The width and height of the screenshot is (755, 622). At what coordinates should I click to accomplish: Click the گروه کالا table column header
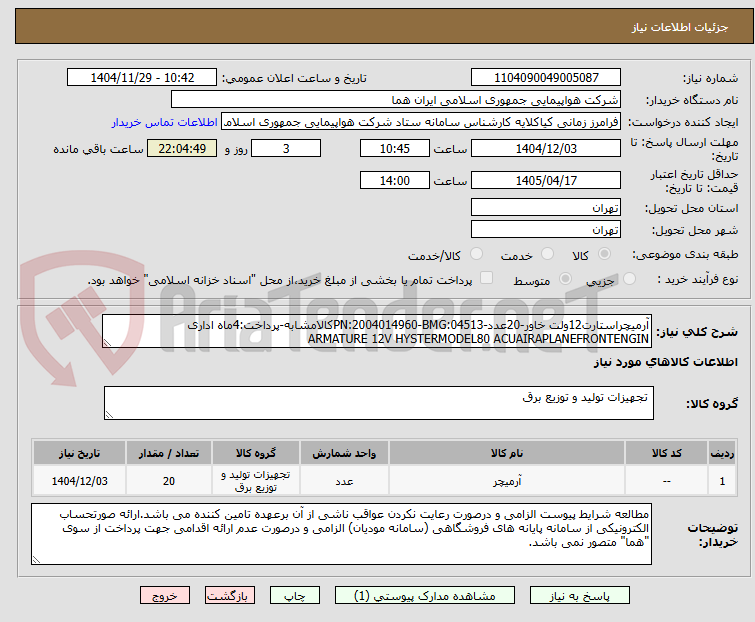pyautogui.click(x=256, y=453)
